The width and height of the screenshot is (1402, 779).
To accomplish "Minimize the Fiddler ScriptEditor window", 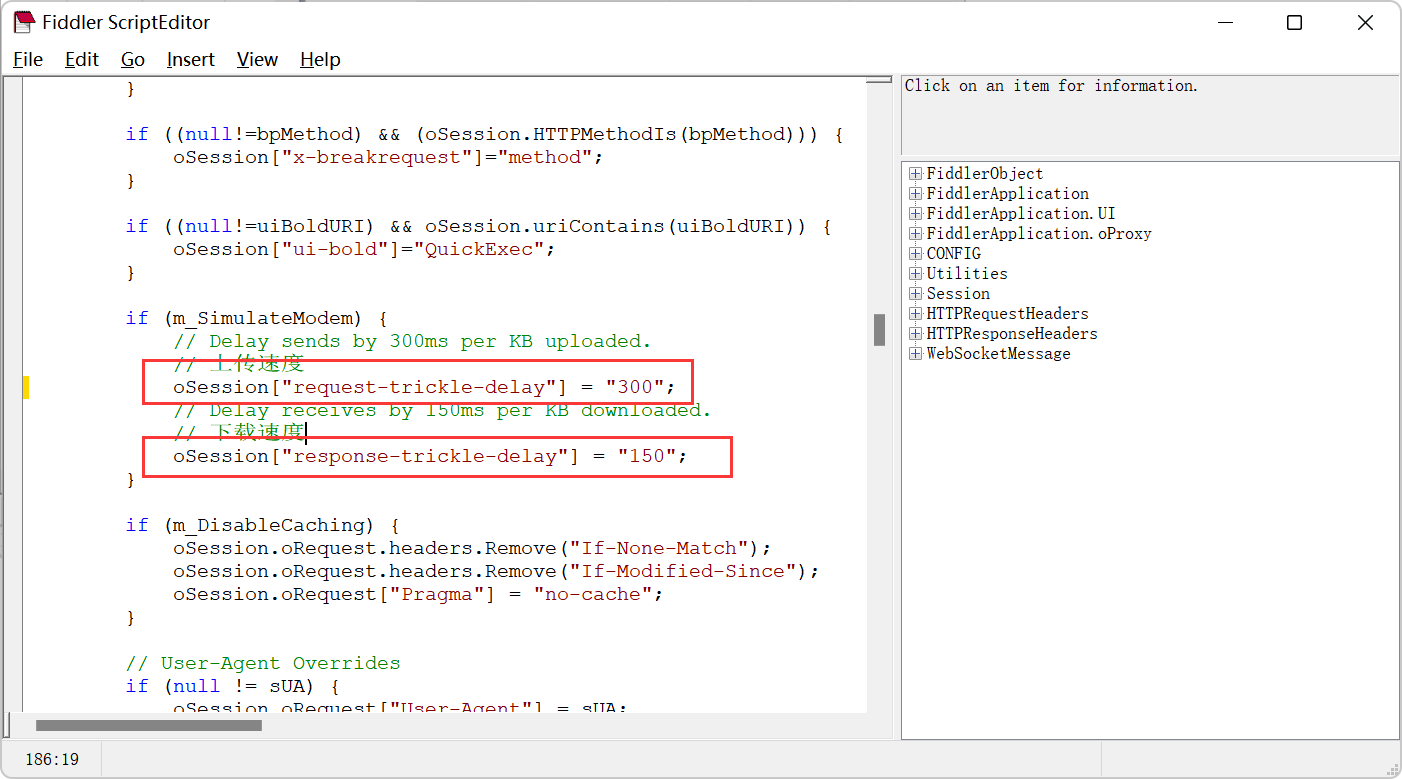I will [x=1224, y=22].
